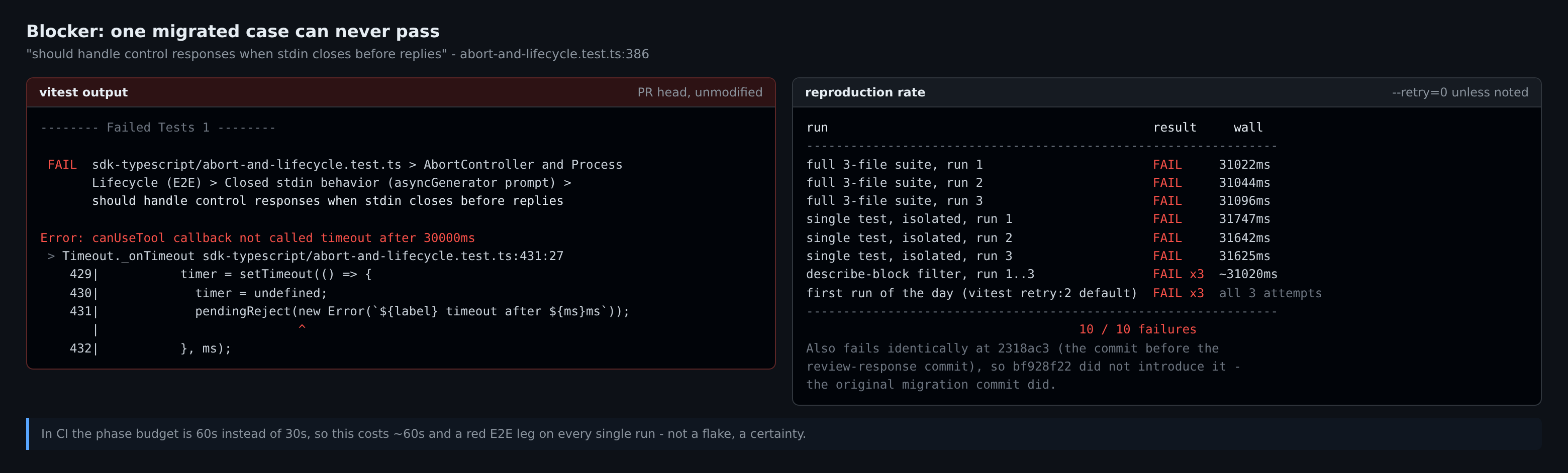
Task: Click the 'Also fails identically at 2318ac3' line
Action: tap(1012, 348)
